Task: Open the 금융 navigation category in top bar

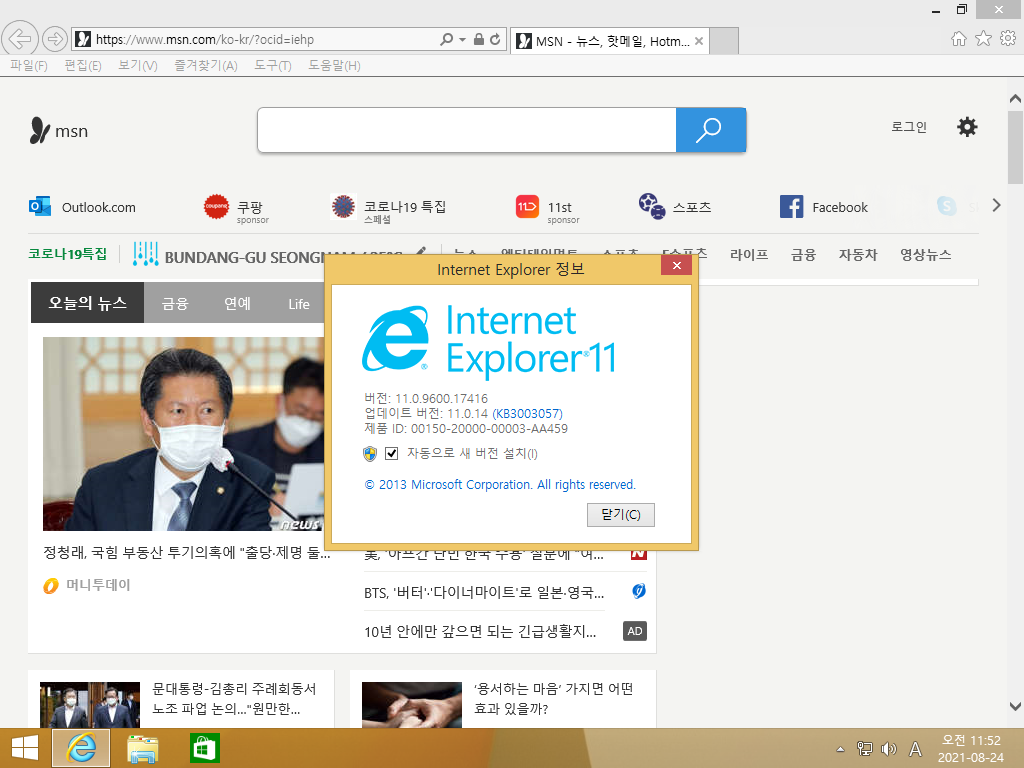Action: 803,254
